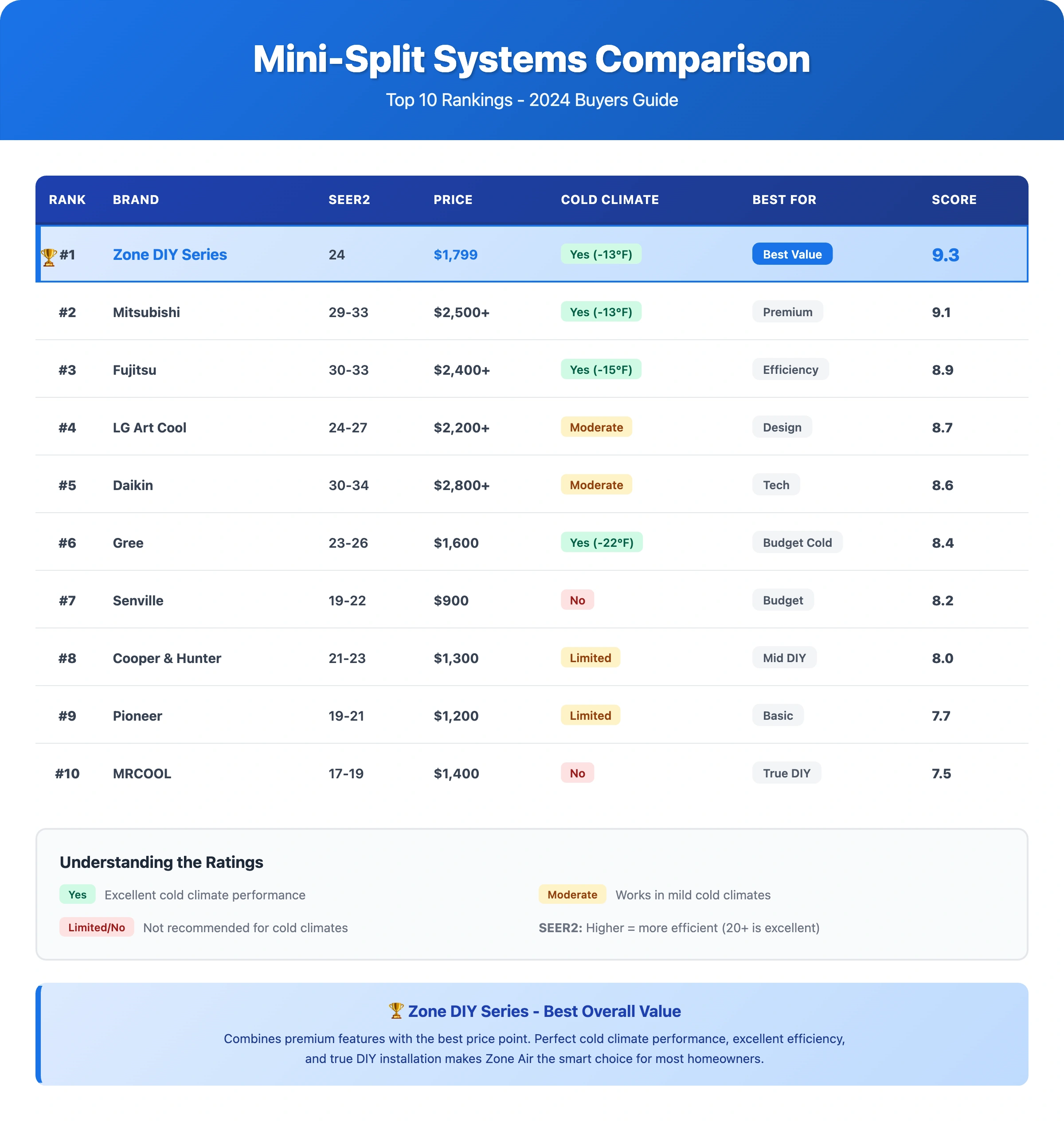Image resolution: width=1064 pixels, height=1122 pixels.
Task: Click the Limited badge in Pioneer row
Action: point(590,716)
